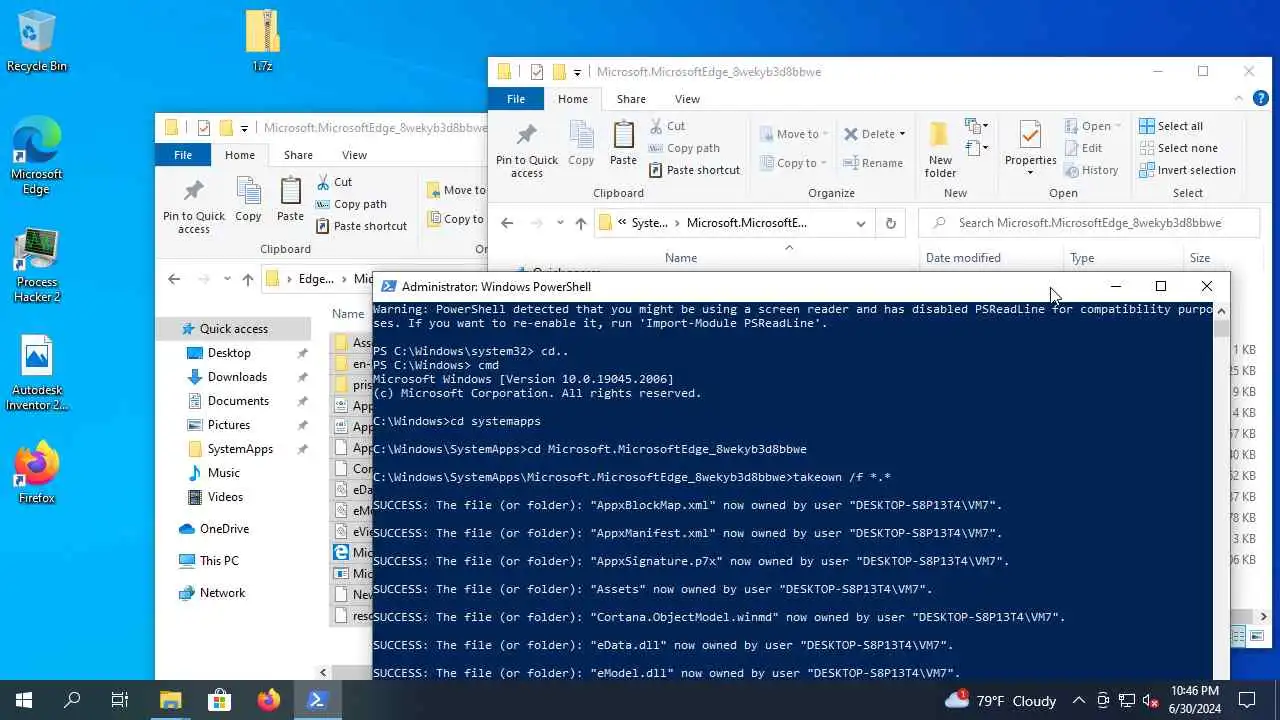Refresh the front Explorer address bar location
This screenshot has height=720, width=1280.
[x=890, y=223]
